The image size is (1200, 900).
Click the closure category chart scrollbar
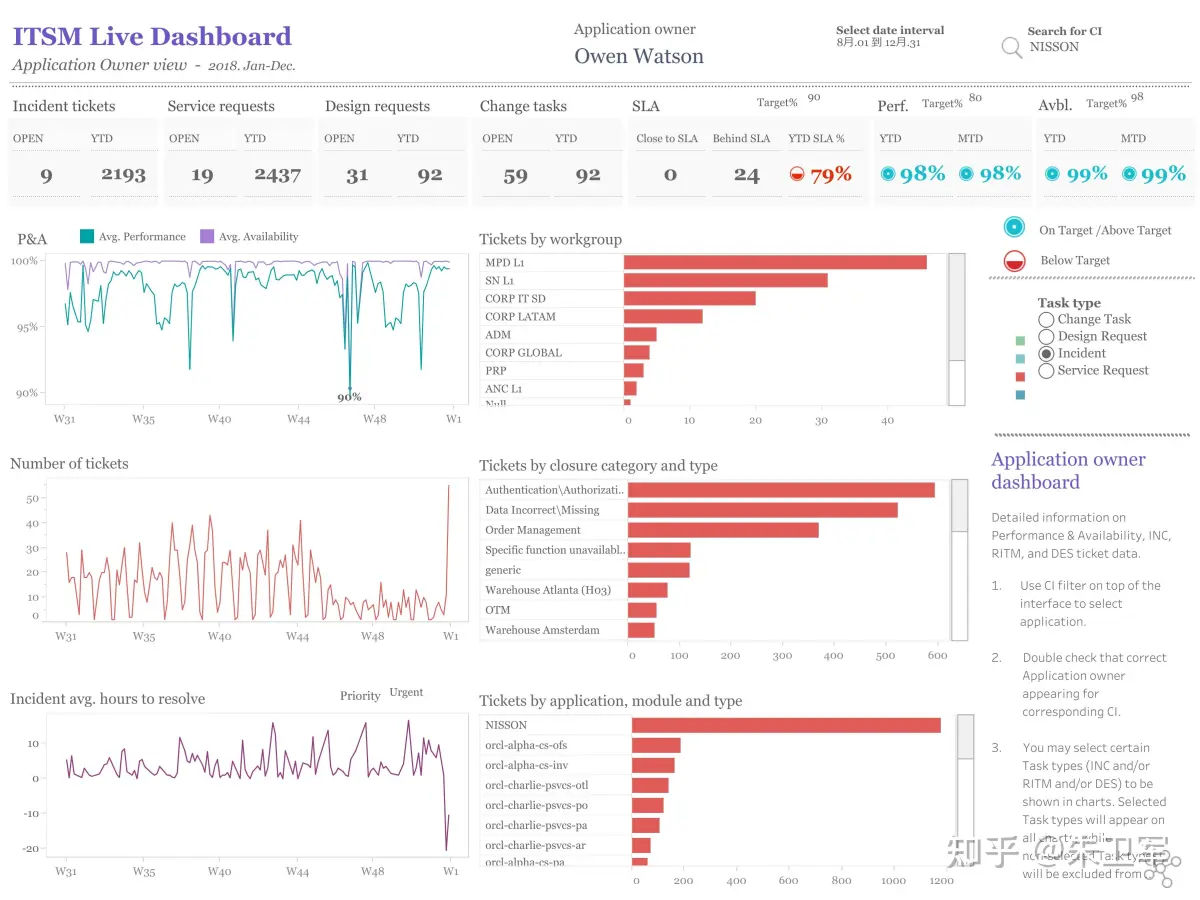(x=959, y=560)
